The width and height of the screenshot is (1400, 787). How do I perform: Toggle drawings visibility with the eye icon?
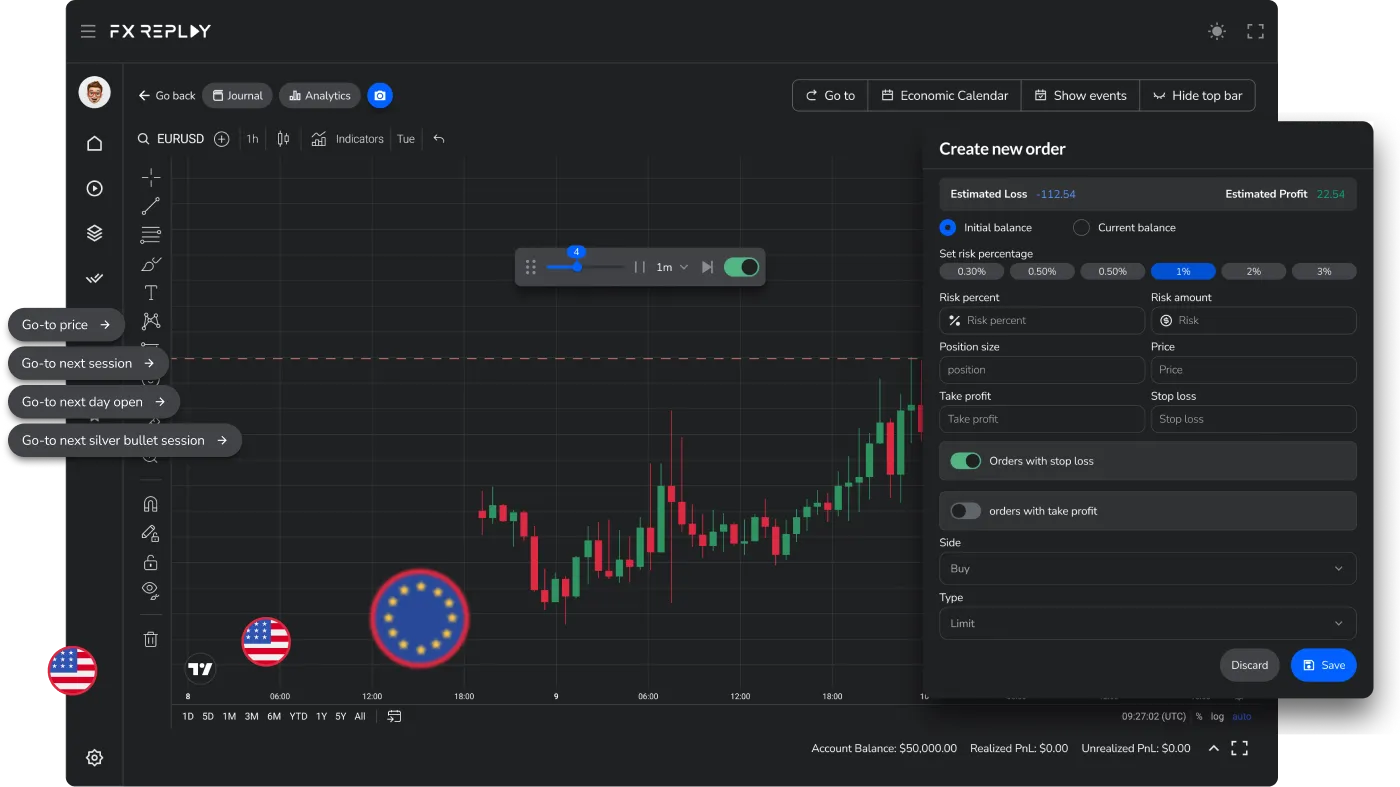[x=151, y=590]
